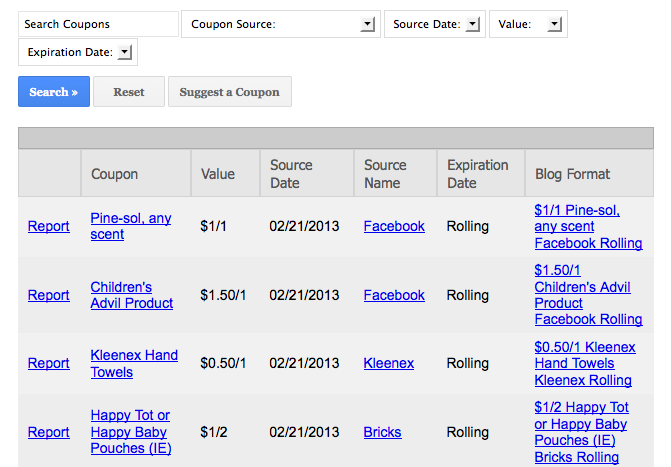
Task: Click the Facebook source for Pine-sol
Action: (394, 226)
